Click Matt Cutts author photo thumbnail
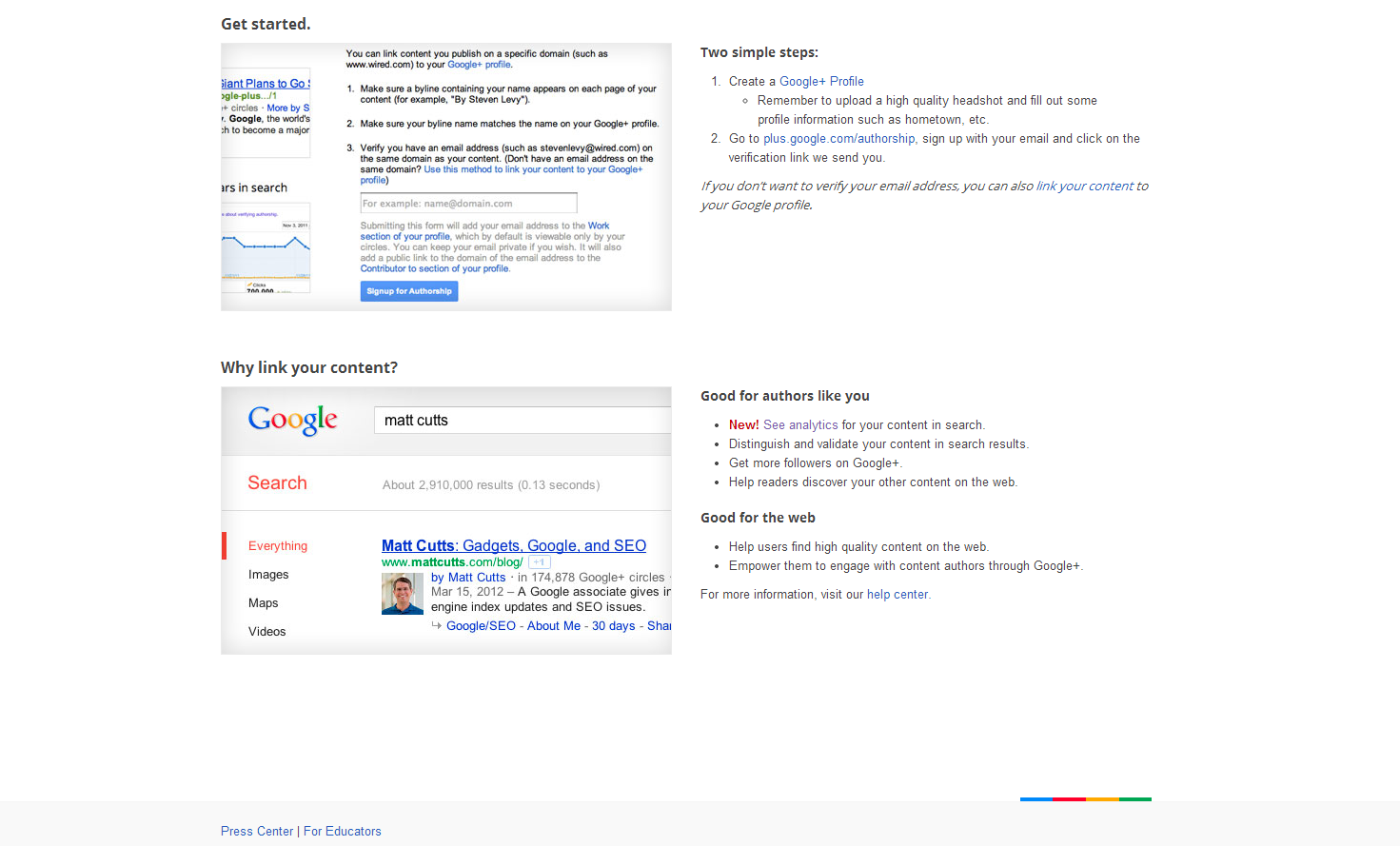The image size is (1400, 846). (x=403, y=595)
